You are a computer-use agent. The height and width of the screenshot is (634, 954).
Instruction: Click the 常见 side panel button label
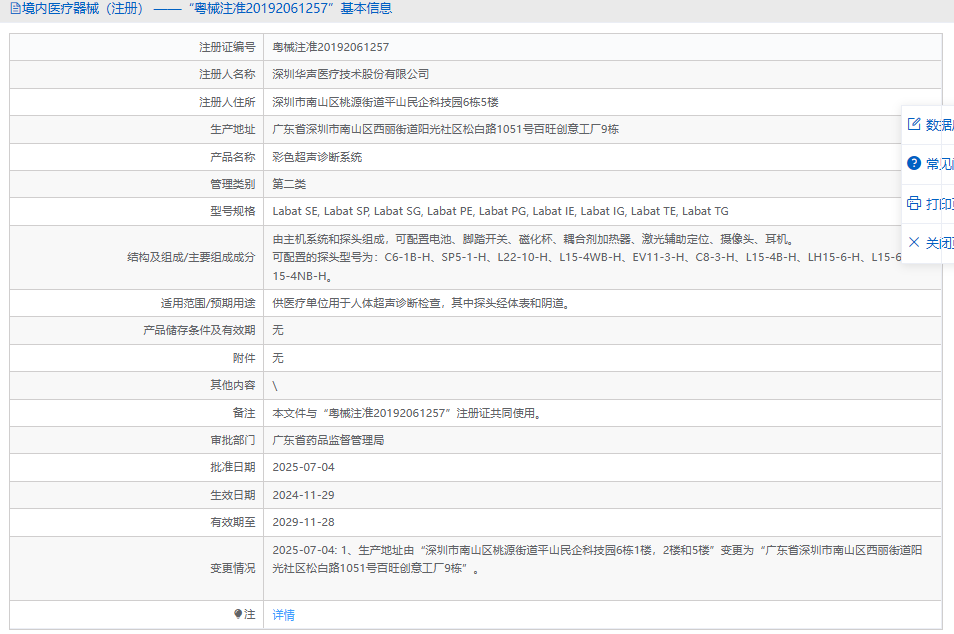[x=939, y=164]
